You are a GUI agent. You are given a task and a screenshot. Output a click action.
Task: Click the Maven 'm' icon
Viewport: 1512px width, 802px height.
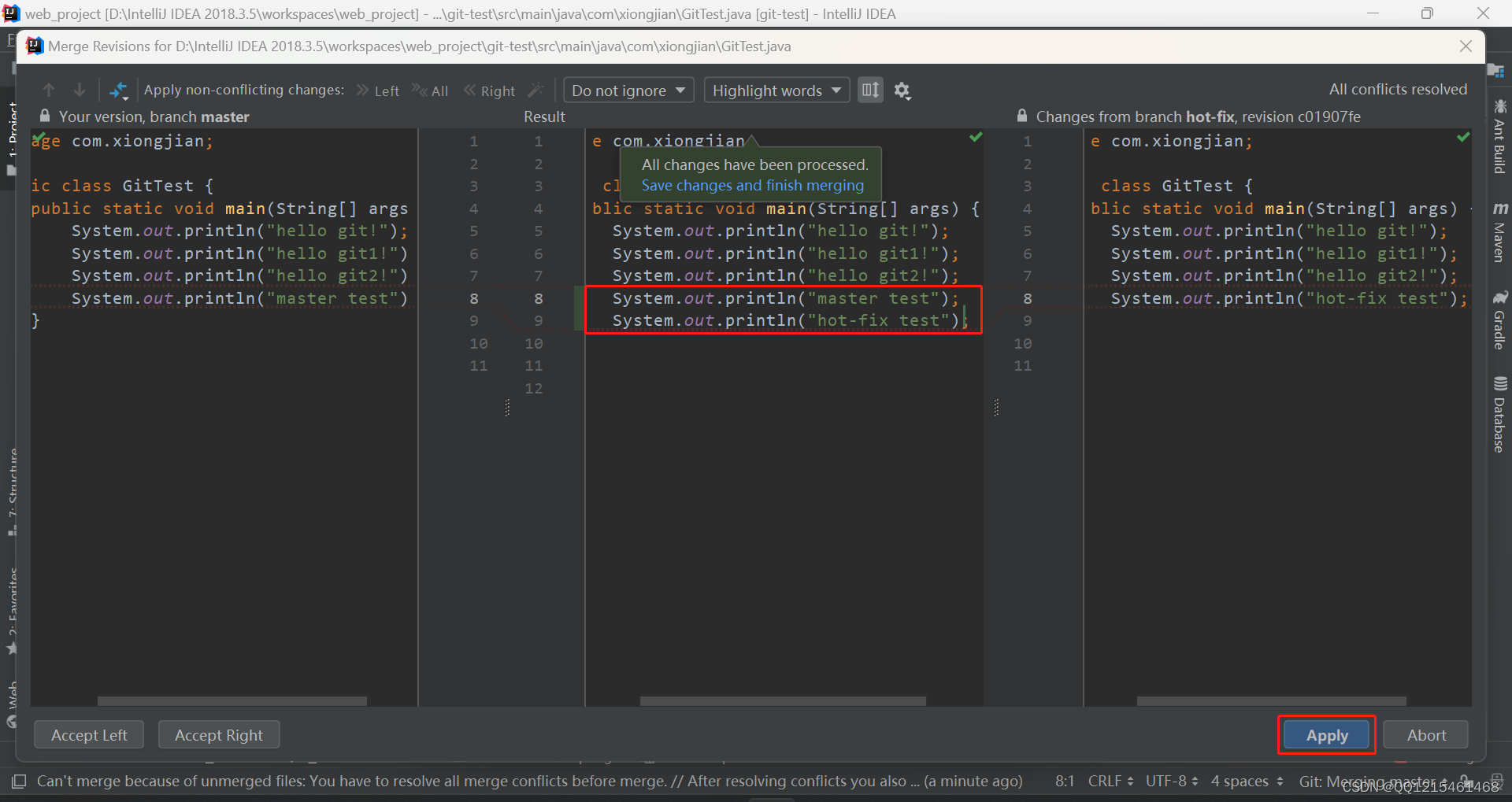coord(1500,209)
